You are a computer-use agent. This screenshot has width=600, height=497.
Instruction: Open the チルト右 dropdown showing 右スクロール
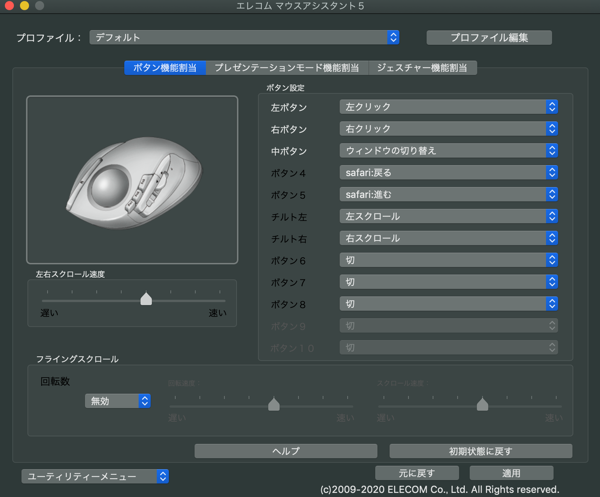pos(448,238)
